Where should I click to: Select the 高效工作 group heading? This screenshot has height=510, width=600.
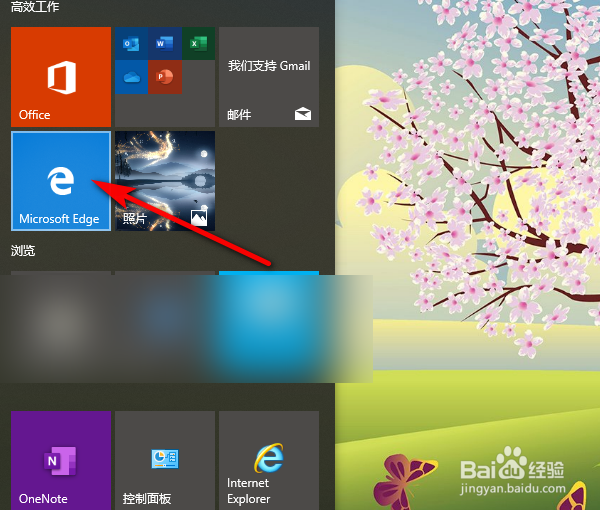(x=35, y=7)
